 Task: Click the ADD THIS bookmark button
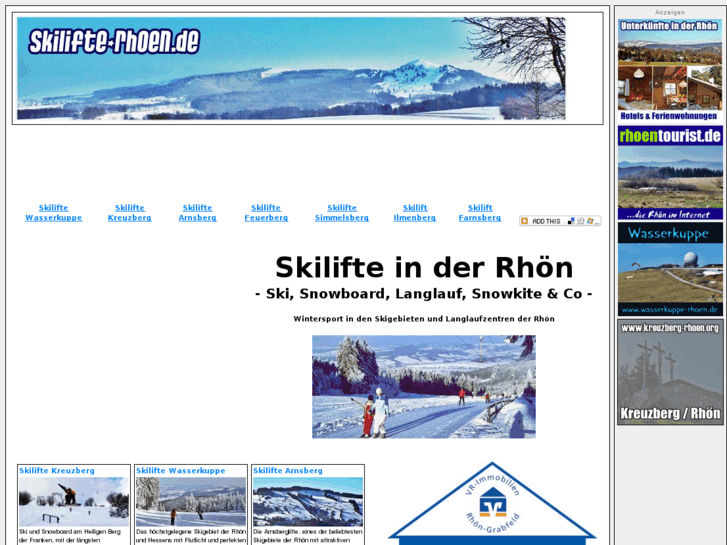(560, 221)
